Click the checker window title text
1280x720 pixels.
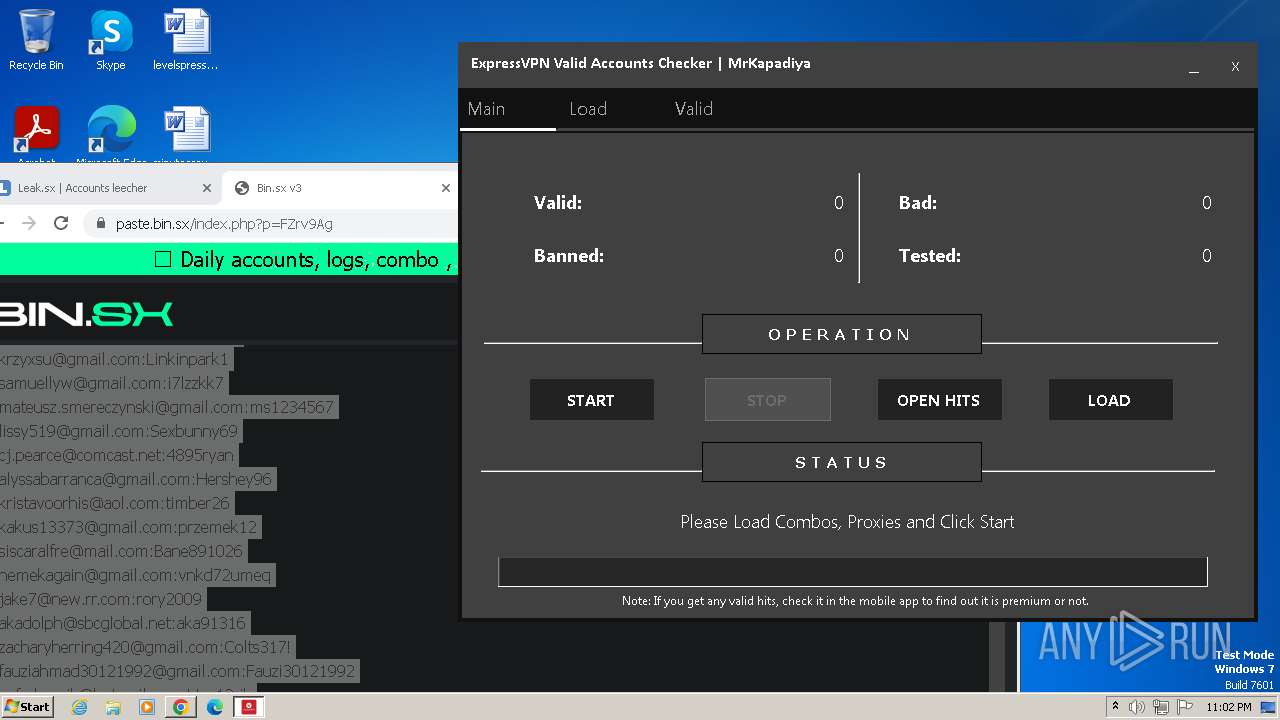point(641,63)
